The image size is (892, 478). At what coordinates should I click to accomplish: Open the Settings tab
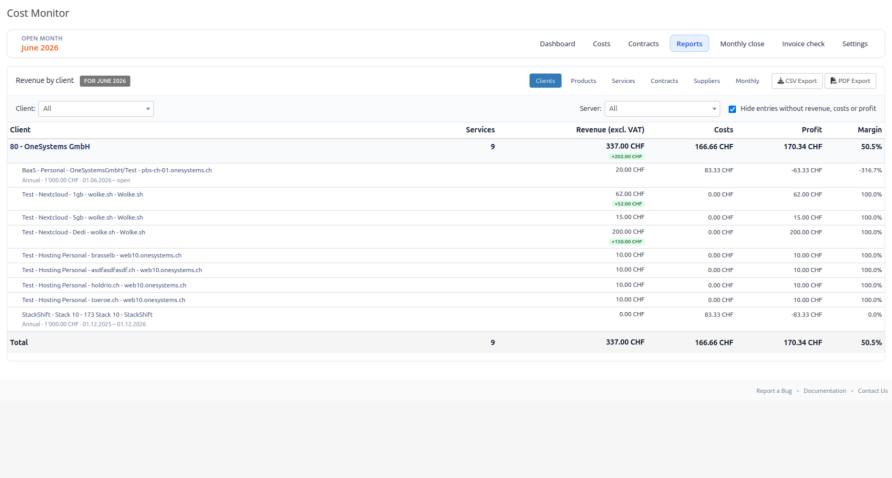coord(854,44)
